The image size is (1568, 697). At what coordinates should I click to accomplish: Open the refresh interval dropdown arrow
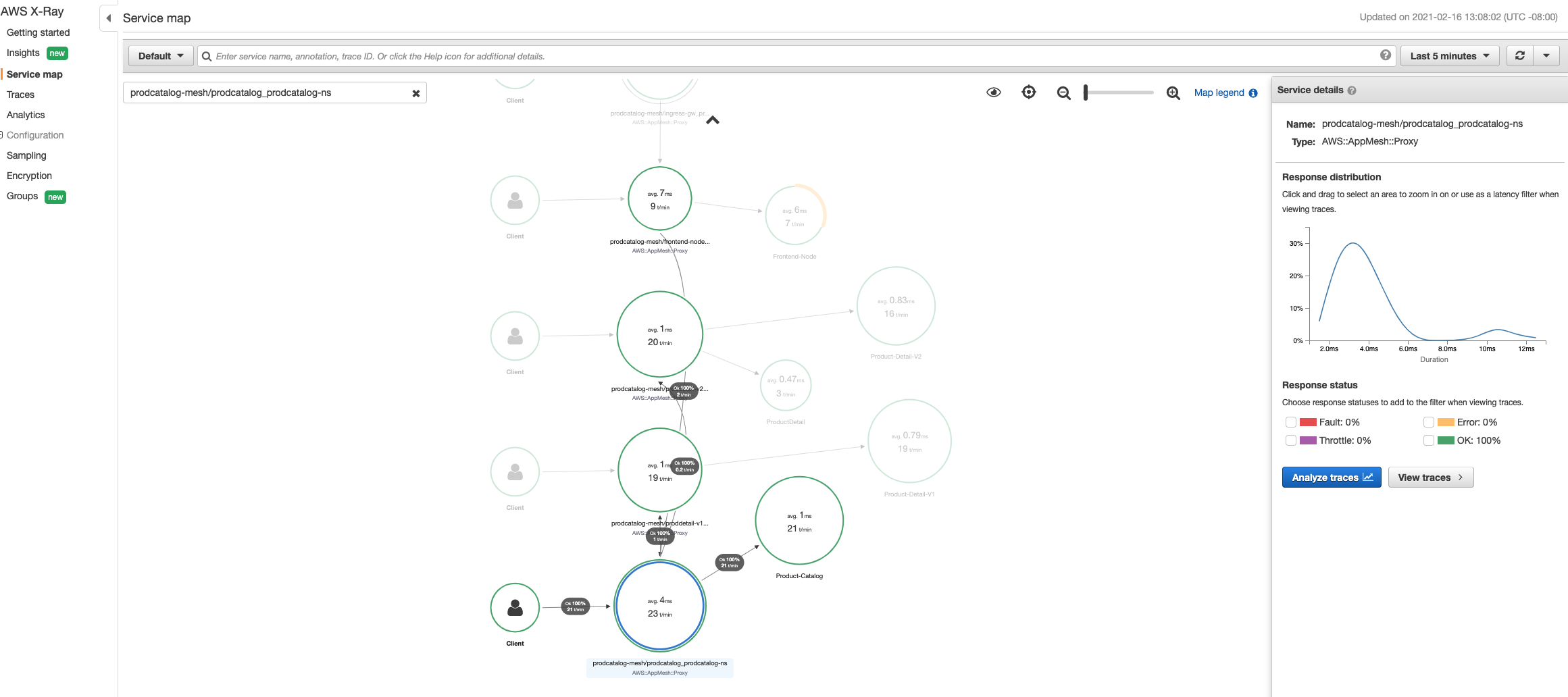tap(1546, 56)
